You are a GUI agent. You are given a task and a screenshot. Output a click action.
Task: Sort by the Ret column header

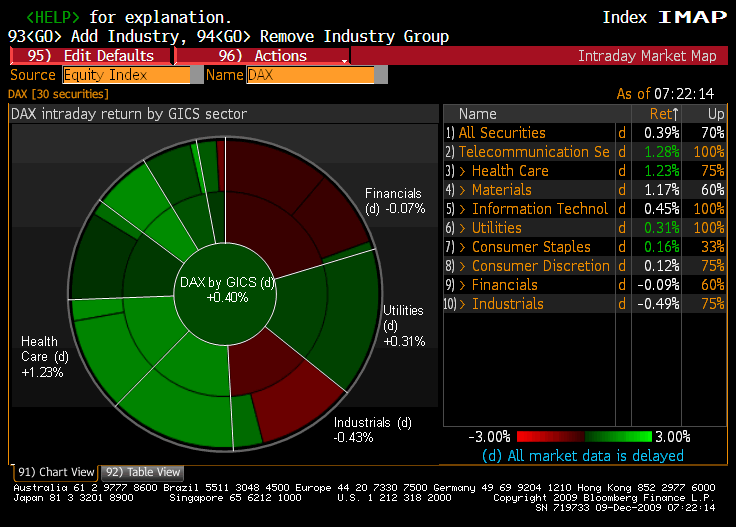[661, 114]
